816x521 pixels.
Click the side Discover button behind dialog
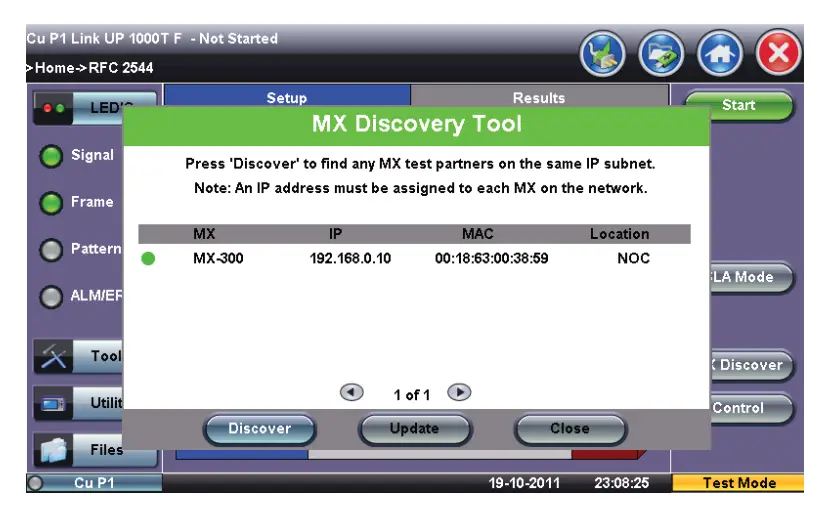coord(751,365)
